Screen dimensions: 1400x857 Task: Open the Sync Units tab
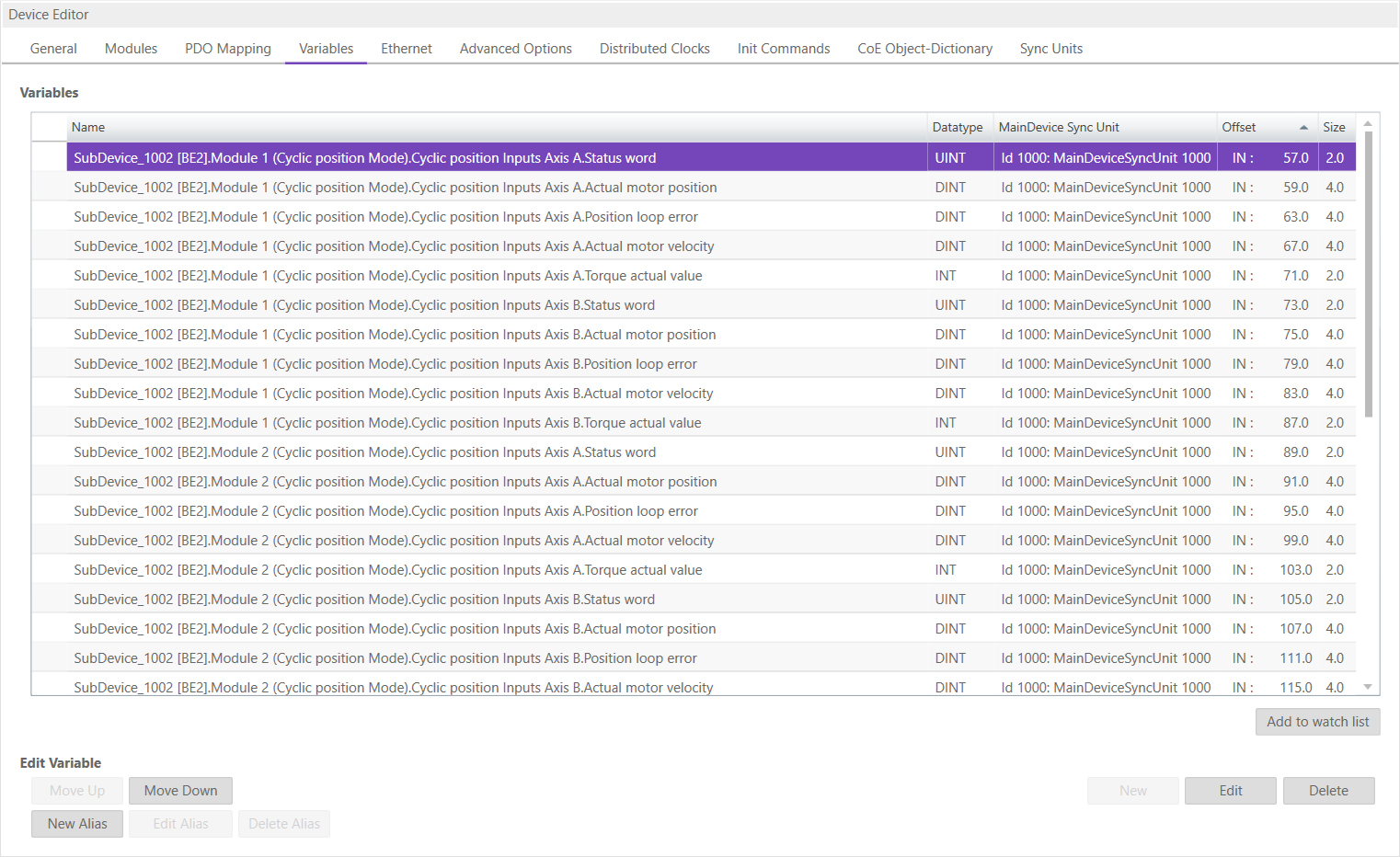[x=1050, y=48]
